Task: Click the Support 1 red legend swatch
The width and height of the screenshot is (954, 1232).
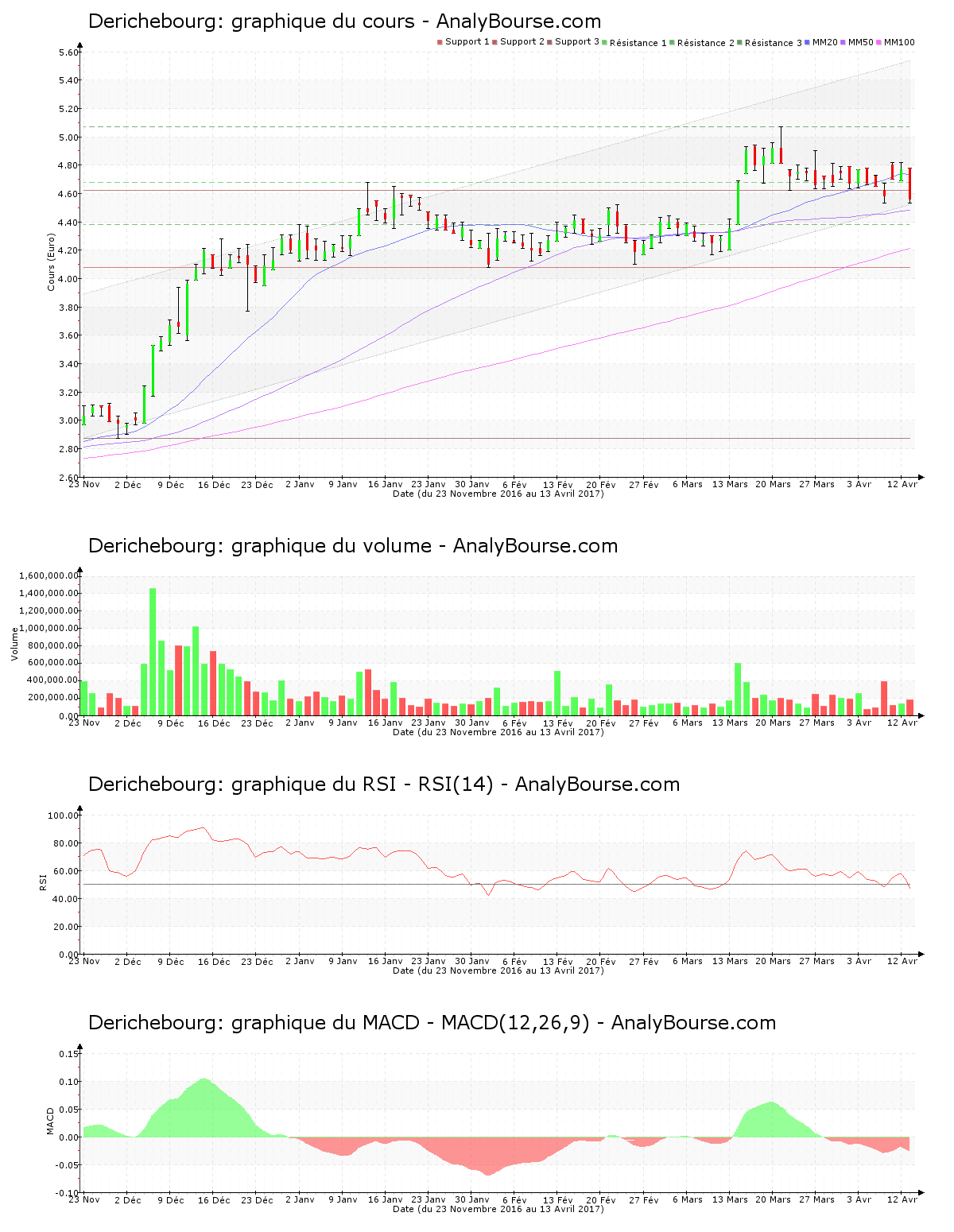Action: (x=440, y=42)
